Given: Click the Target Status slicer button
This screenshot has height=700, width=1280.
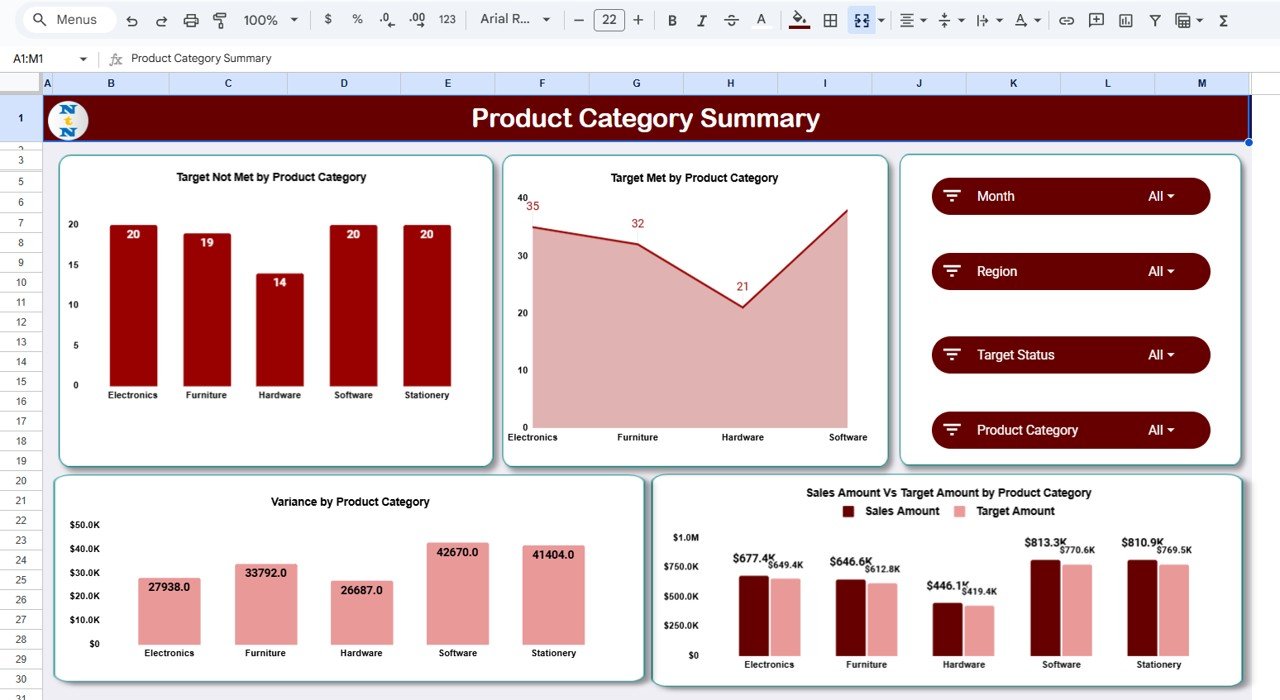Looking at the screenshot, I should [1070, 354].
